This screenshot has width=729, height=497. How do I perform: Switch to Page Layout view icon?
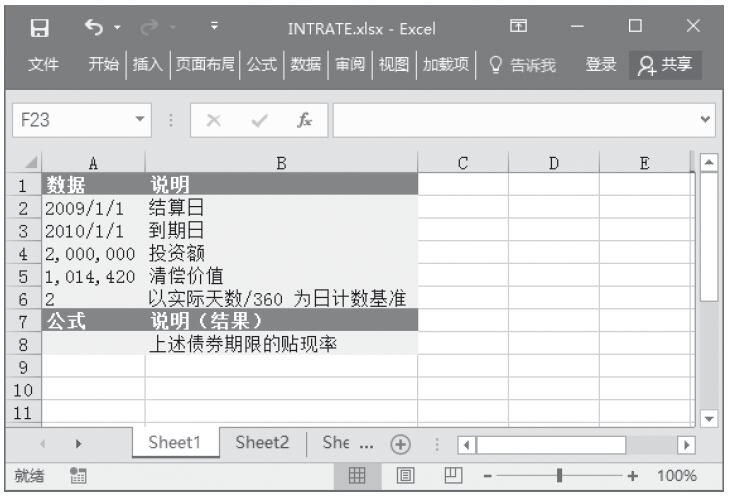coord(403,476)
